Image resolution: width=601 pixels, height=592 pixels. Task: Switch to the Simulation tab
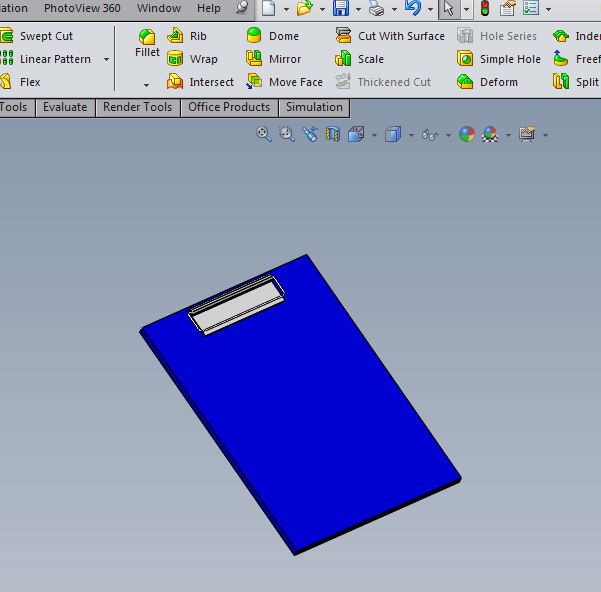point(314,107)
